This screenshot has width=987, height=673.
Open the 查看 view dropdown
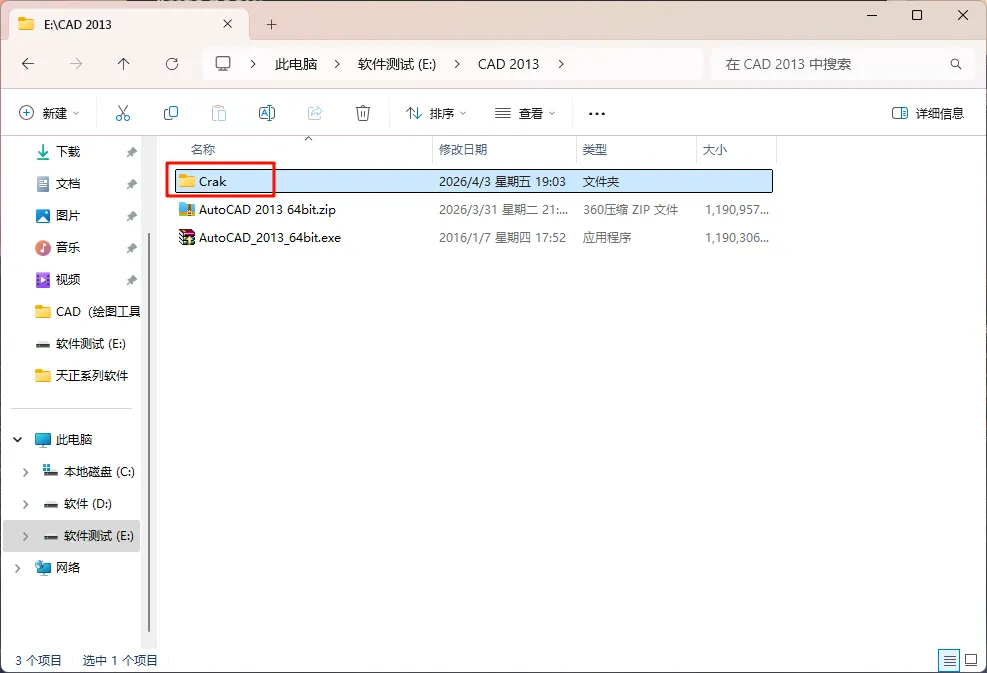click(x=524, y=113)
